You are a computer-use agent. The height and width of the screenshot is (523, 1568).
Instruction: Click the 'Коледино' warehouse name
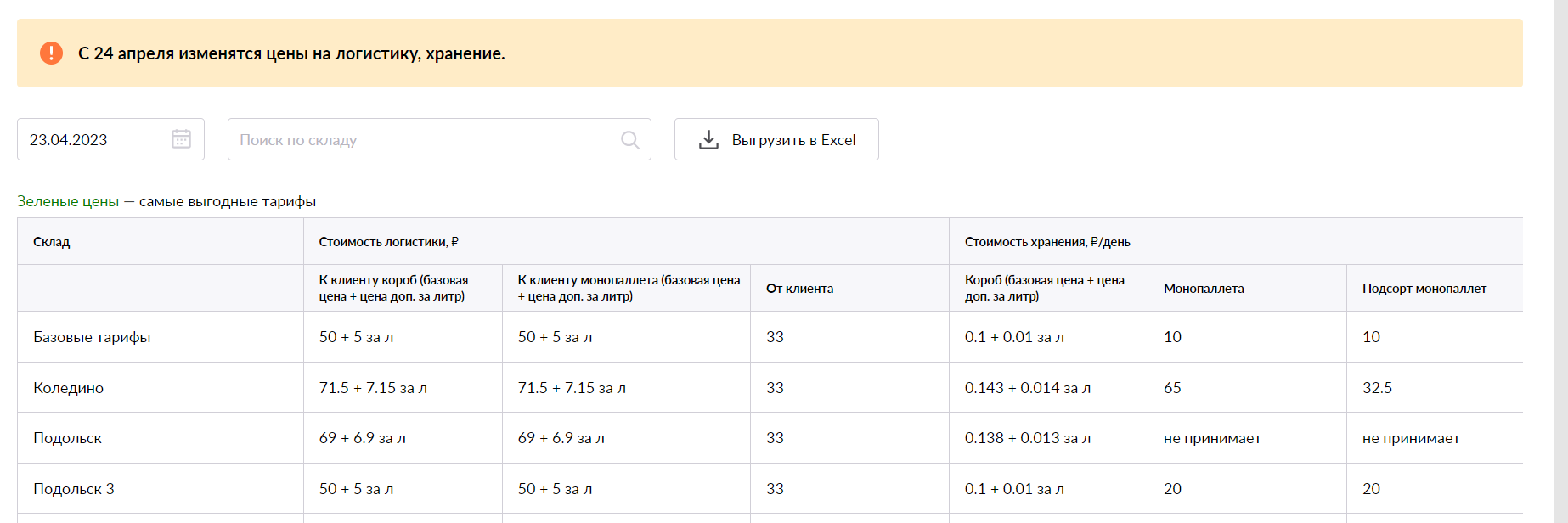[68, 388]
